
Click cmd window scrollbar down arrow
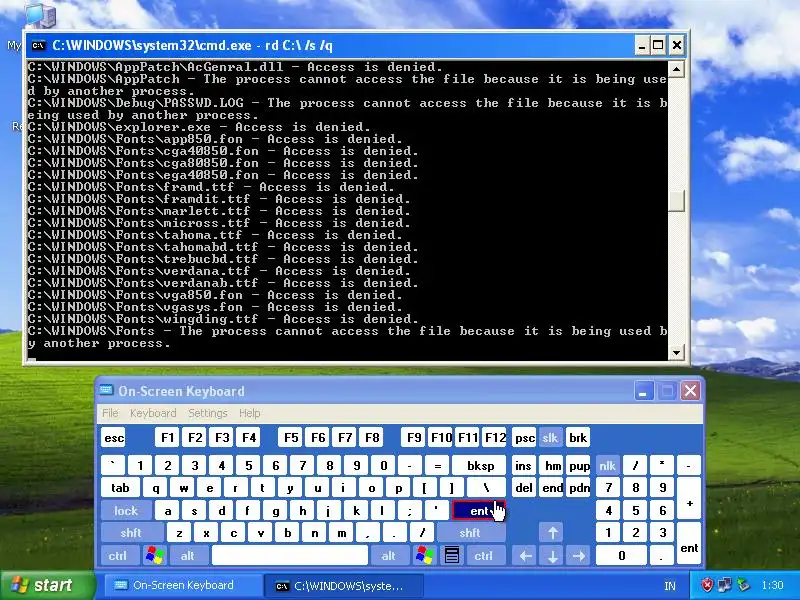[676, 352]
